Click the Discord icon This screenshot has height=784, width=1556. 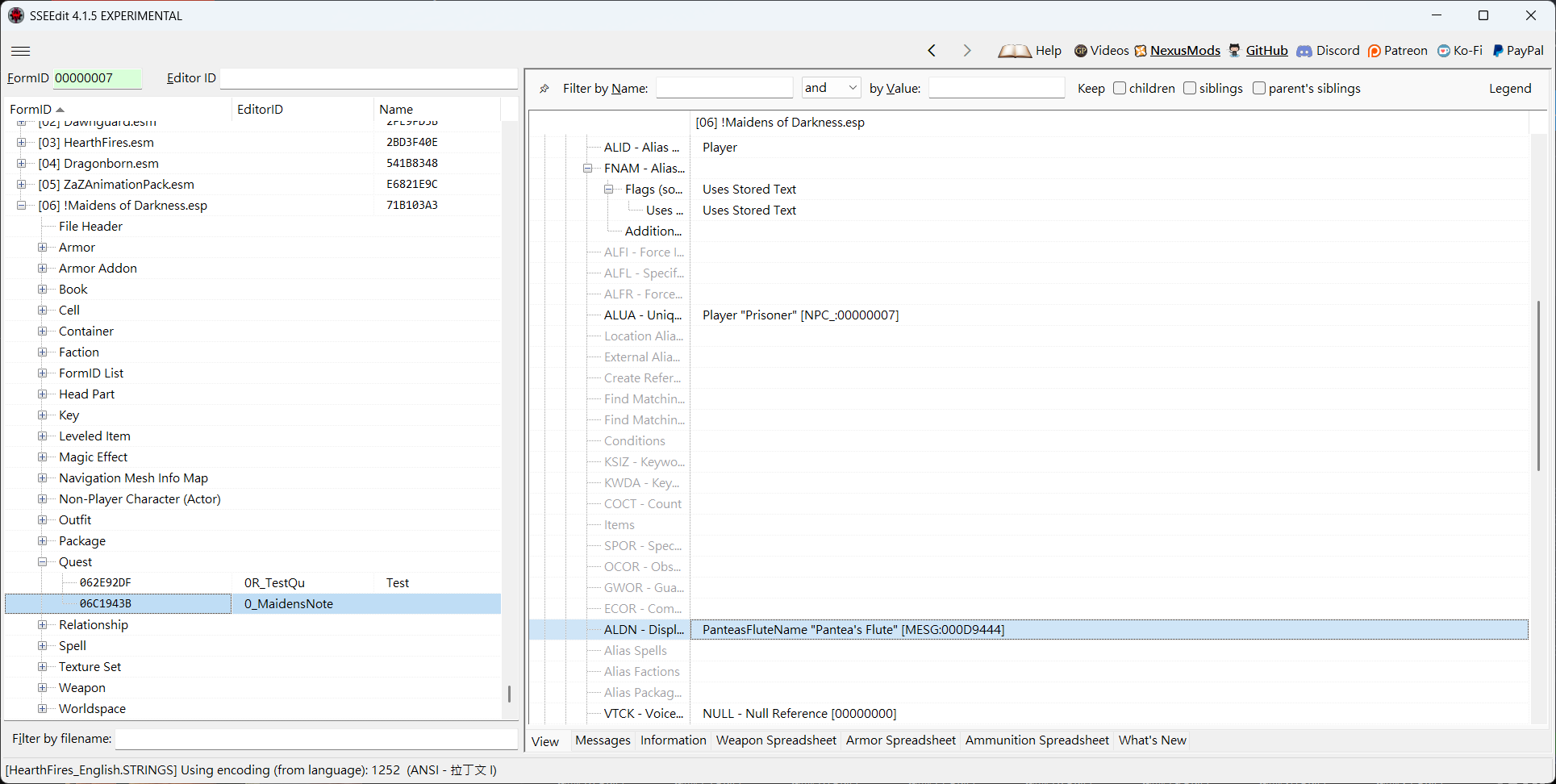1304,51
